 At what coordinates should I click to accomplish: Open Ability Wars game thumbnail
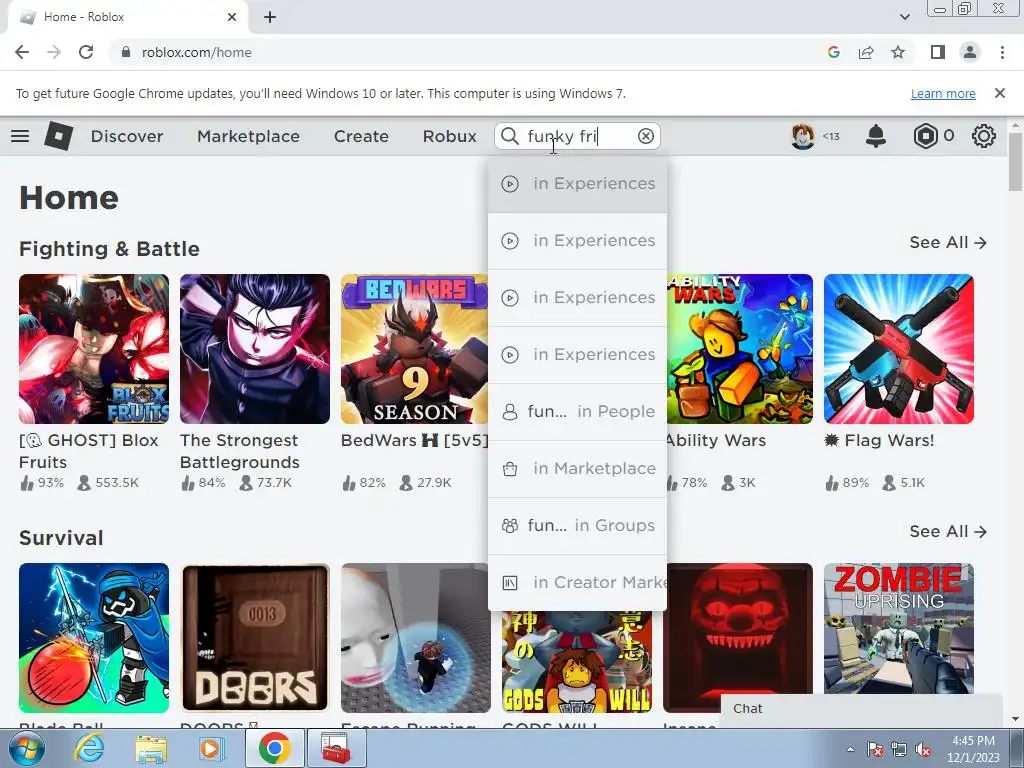(x=740, y=349)
